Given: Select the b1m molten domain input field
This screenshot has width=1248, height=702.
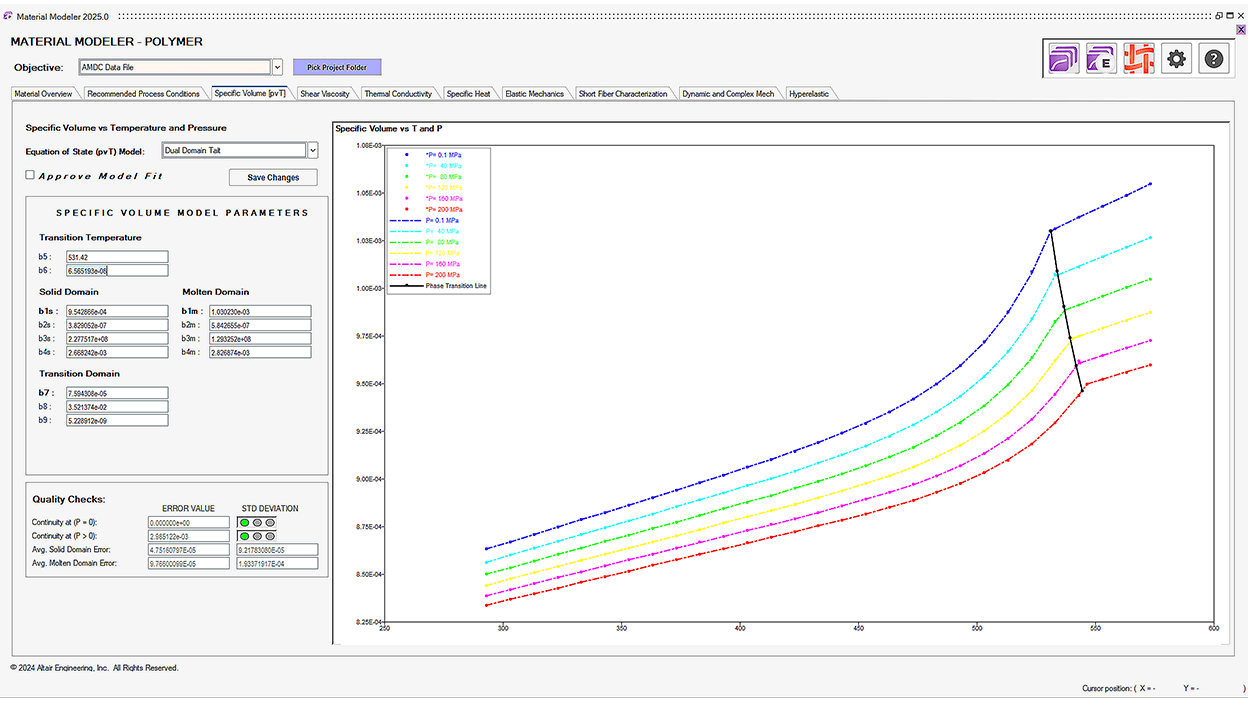Looking at the screenshot, I should coord(260,311).
